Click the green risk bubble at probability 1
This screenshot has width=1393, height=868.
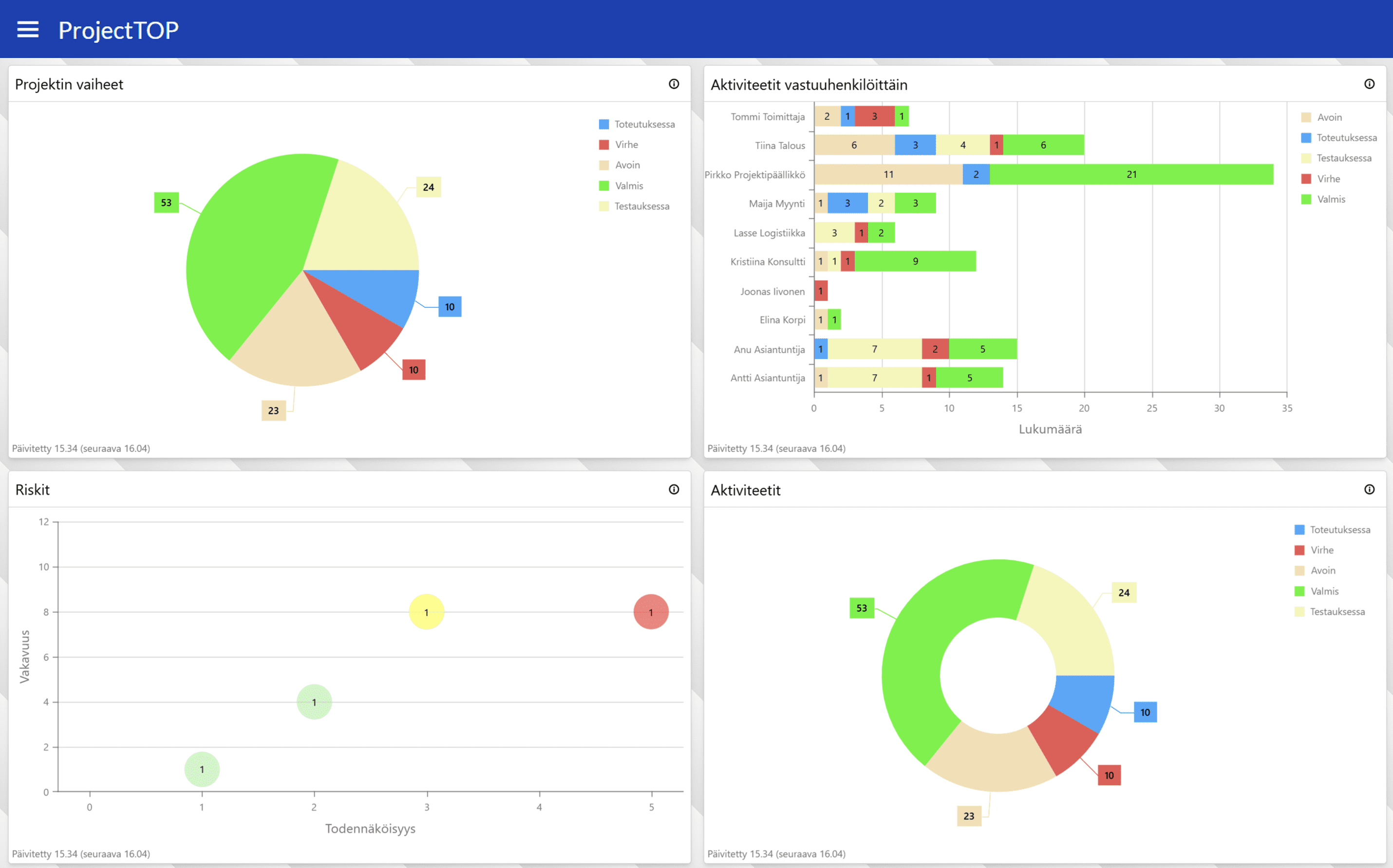click(x=202, y=769)
